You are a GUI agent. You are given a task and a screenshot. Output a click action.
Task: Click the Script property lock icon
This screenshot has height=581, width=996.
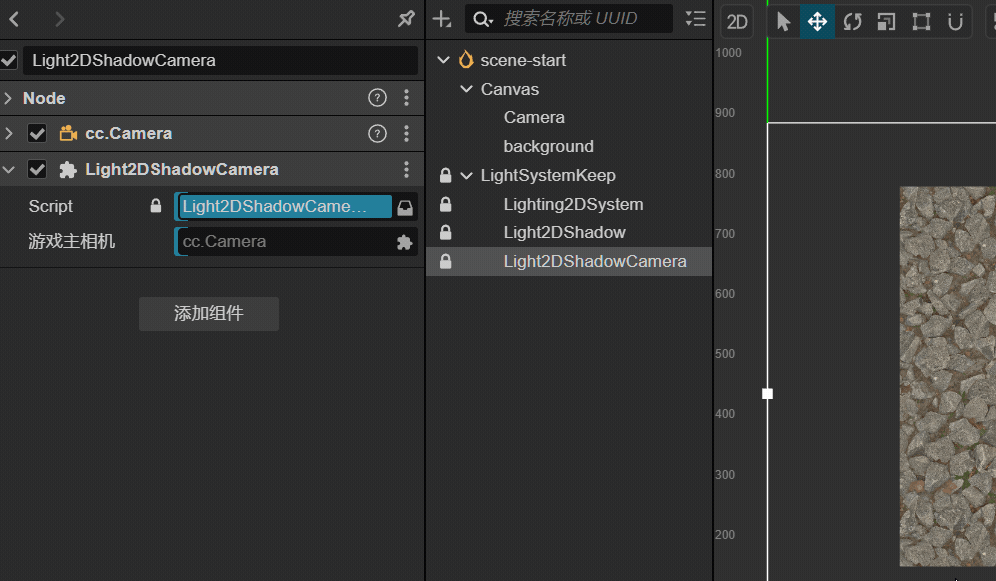pos(156,206)
